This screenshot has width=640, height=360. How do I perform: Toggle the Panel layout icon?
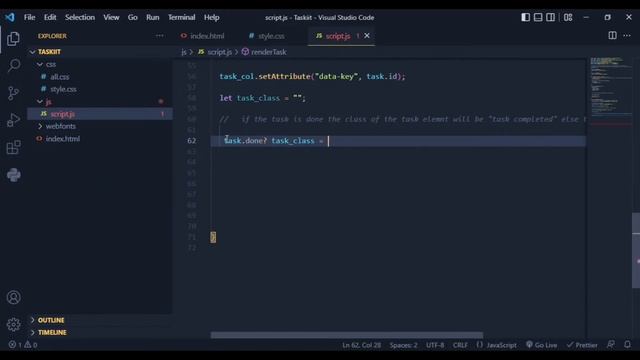538,17
